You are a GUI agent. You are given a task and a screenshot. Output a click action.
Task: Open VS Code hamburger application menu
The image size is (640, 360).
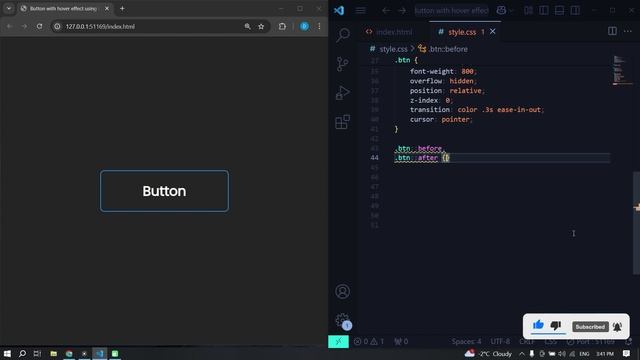(360, 10)
